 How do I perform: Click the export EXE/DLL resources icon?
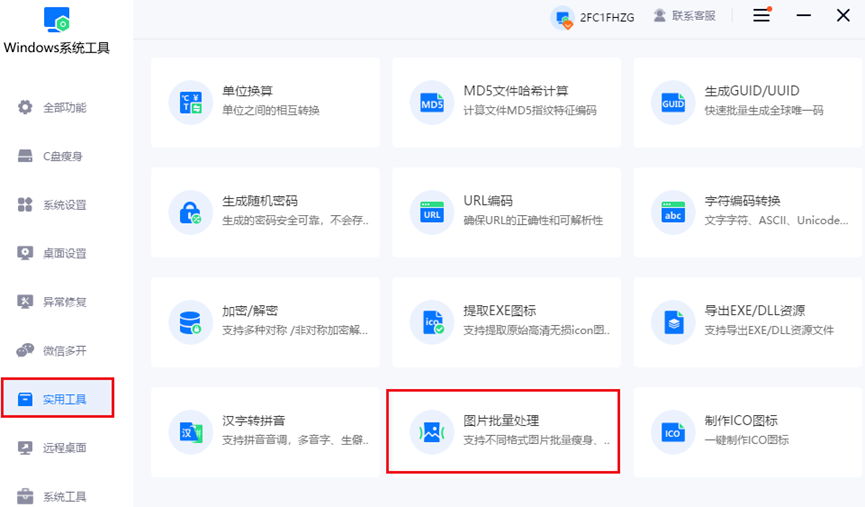673,322
